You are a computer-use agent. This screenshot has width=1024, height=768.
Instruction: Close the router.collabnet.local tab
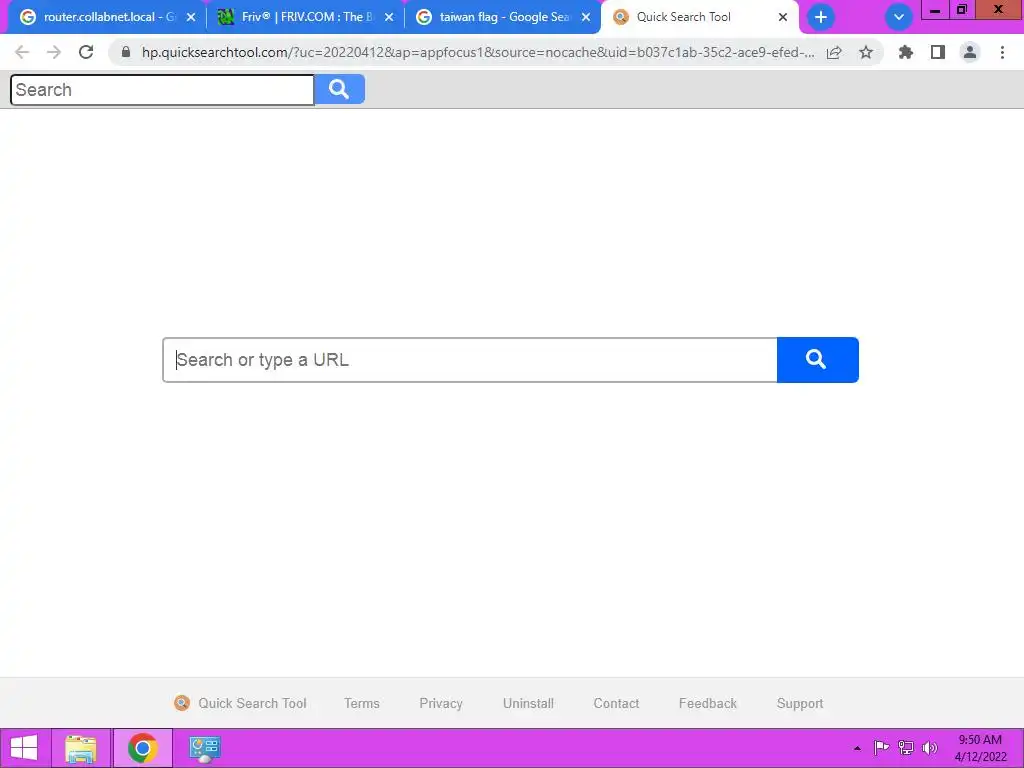point(191,18)
